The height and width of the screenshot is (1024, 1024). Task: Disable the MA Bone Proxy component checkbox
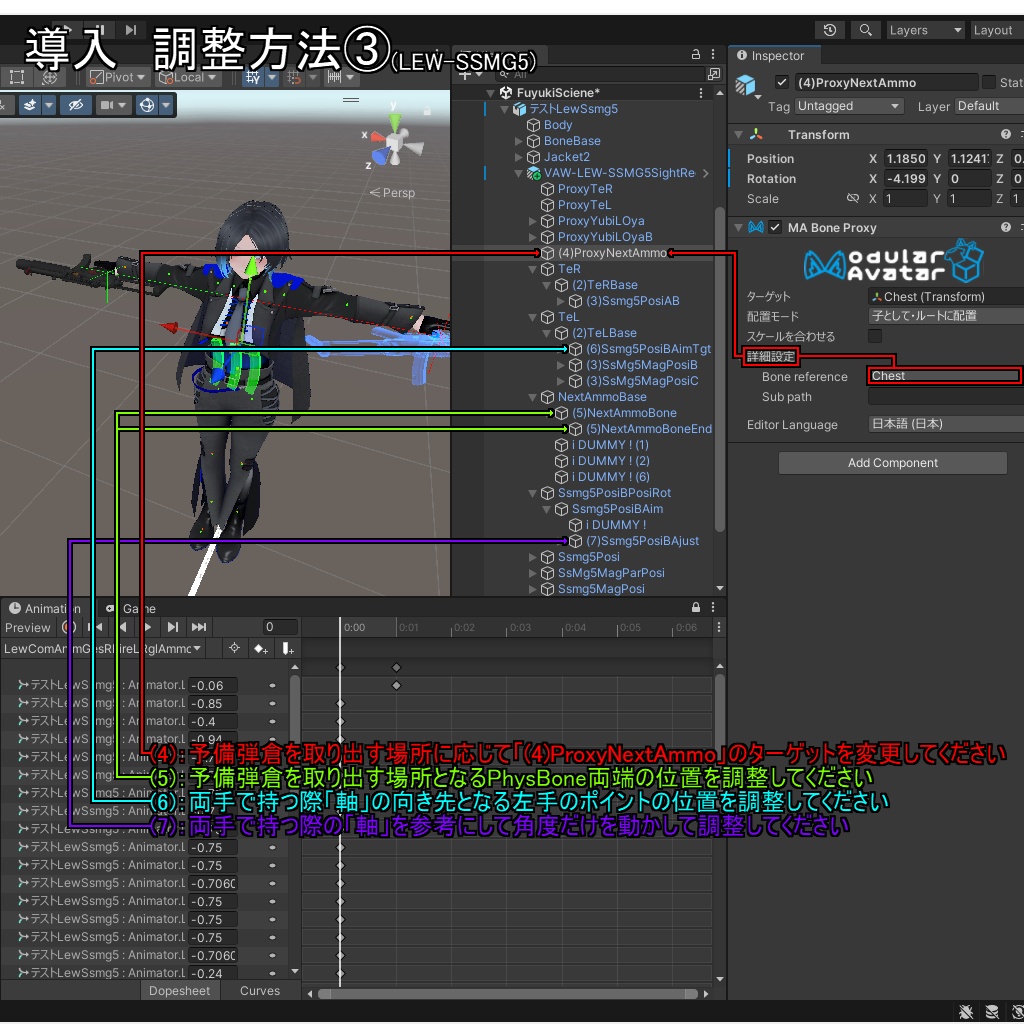tap(775, 227)
